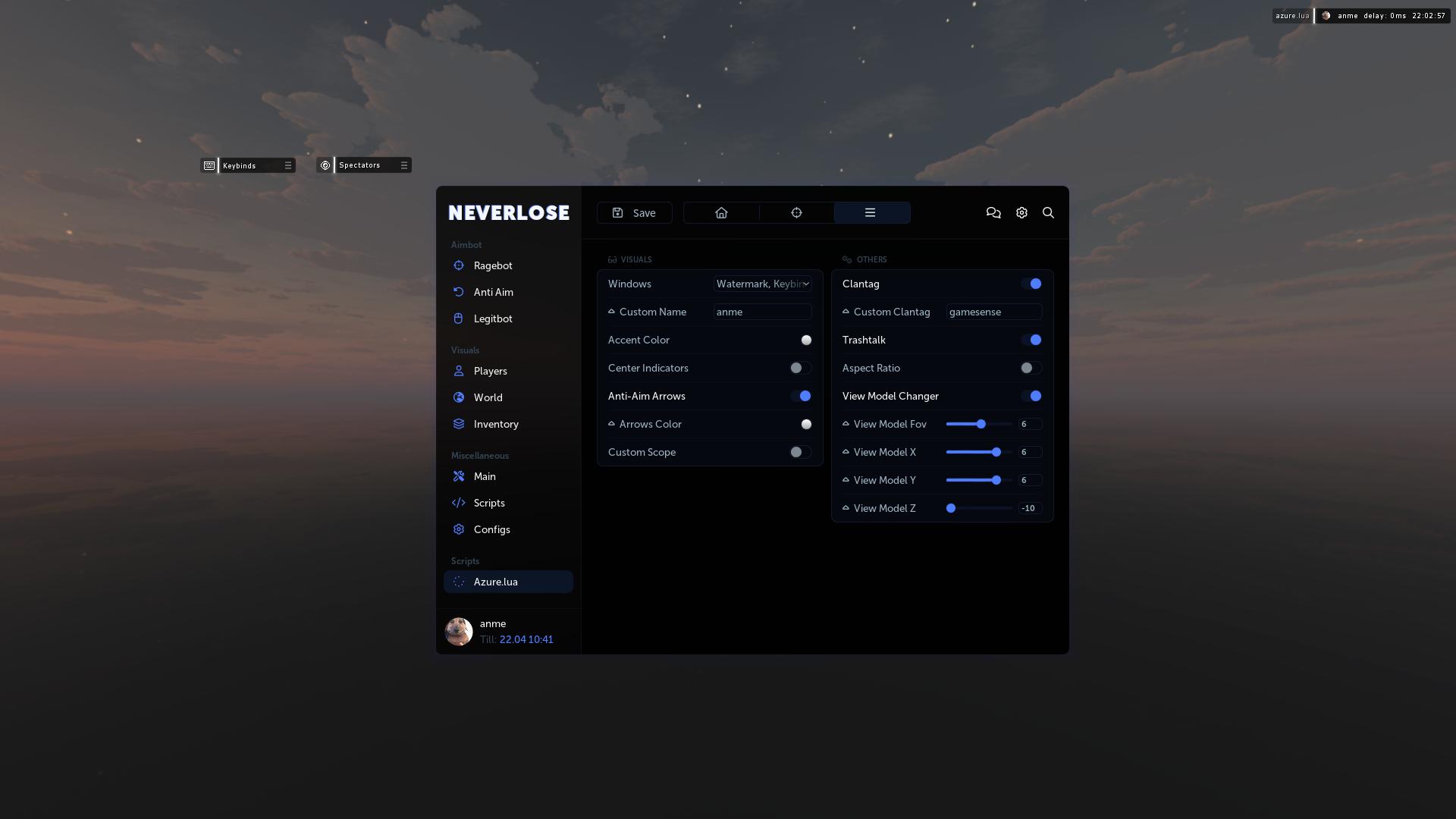Screen dimensions: 1456x819
Task: Disable the Trashtalk feature
Action: (1032, 340)
